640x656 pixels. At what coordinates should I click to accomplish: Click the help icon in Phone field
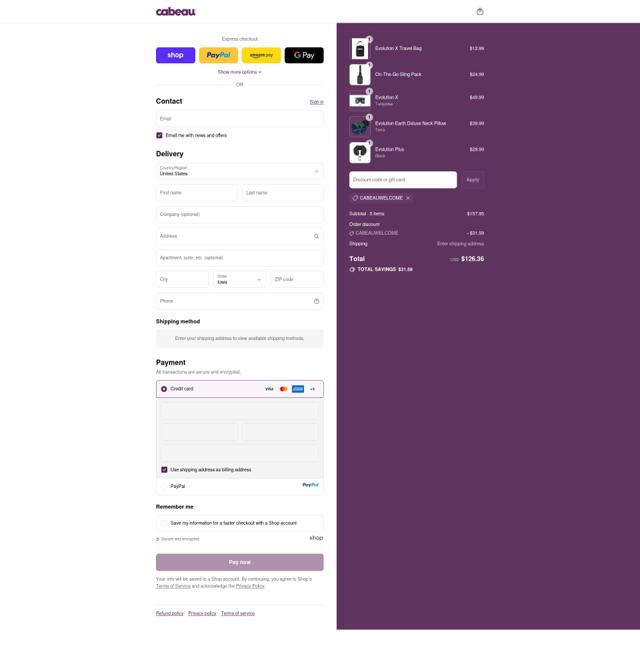click(x=316, y=301)
